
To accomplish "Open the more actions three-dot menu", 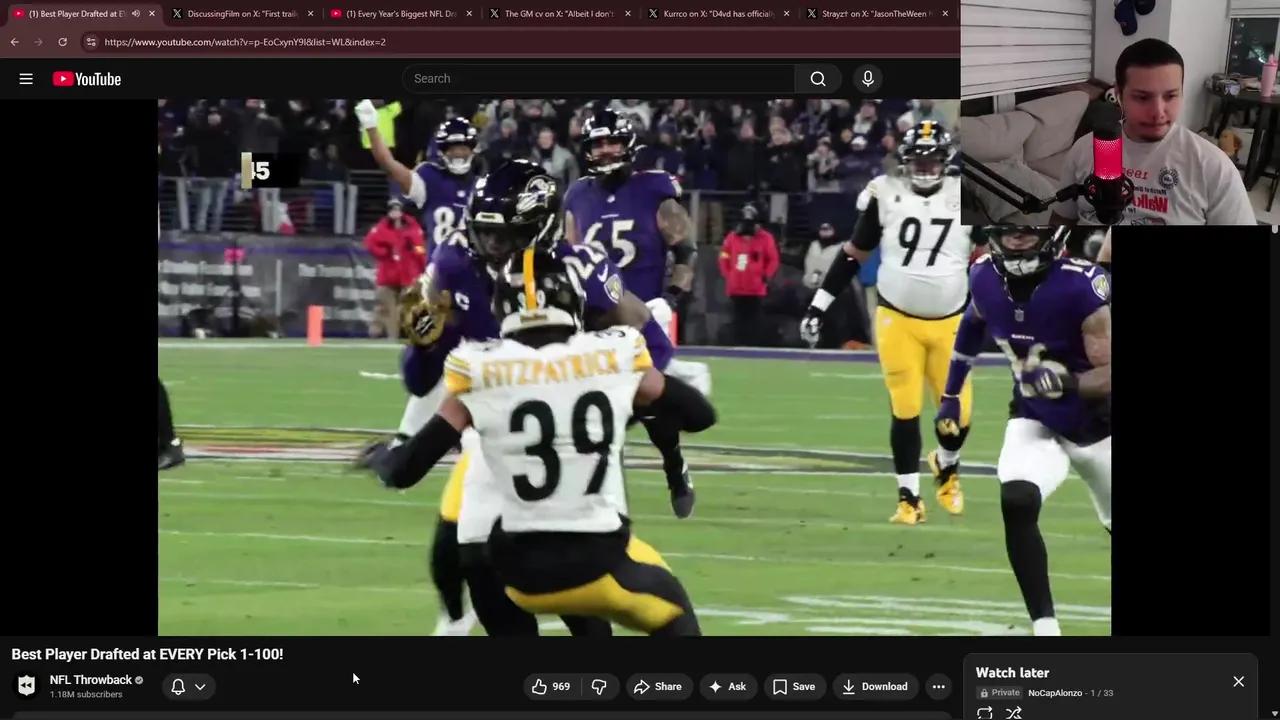I will point(938,686).
